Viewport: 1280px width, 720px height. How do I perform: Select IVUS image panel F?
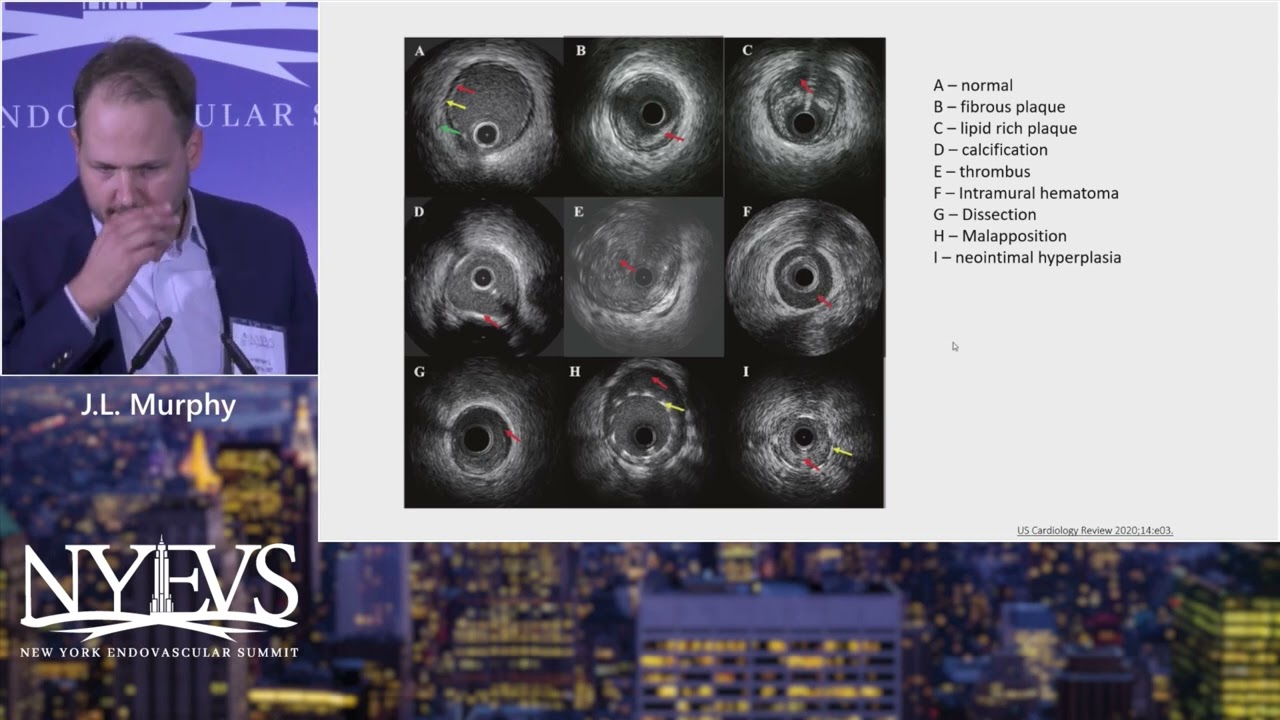805,277
